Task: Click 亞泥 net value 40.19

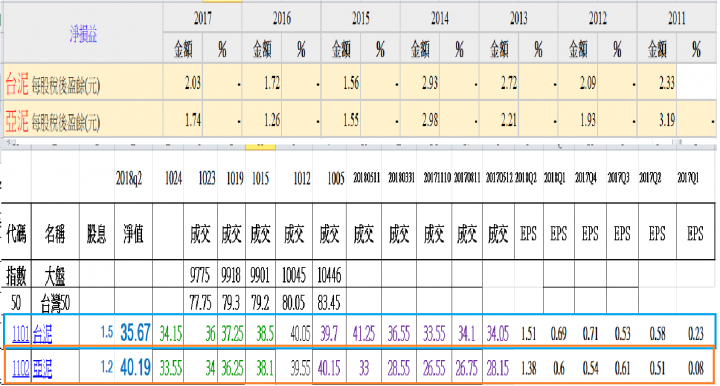Action: 135,367
